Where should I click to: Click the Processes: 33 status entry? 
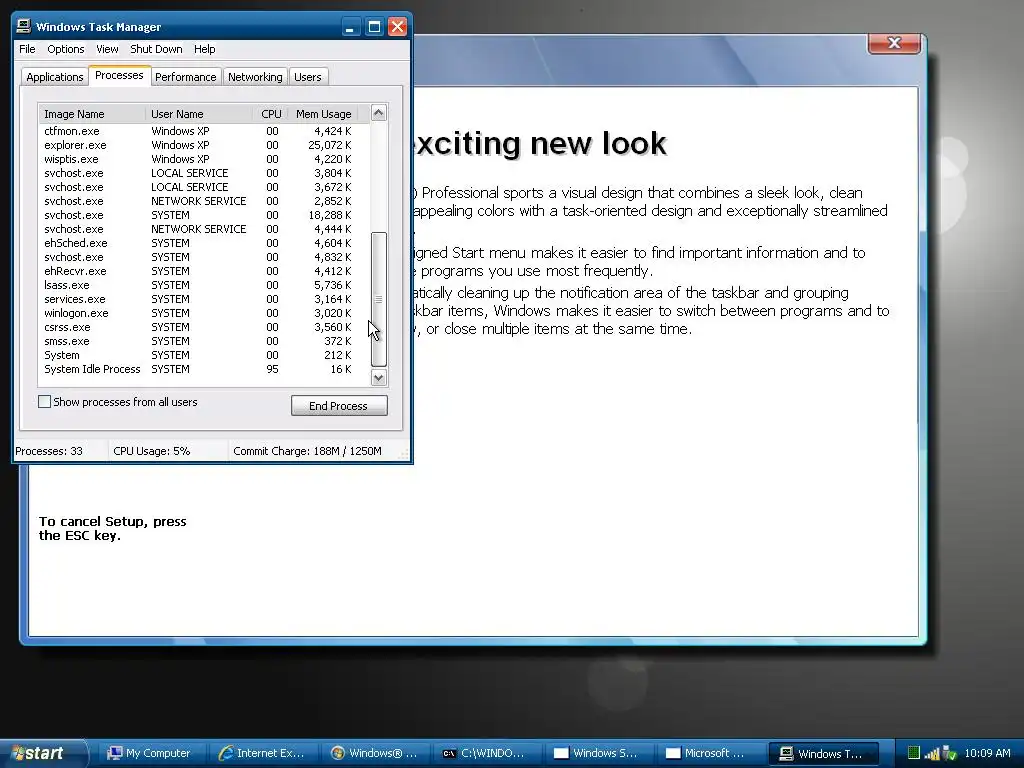click(61, 451)
